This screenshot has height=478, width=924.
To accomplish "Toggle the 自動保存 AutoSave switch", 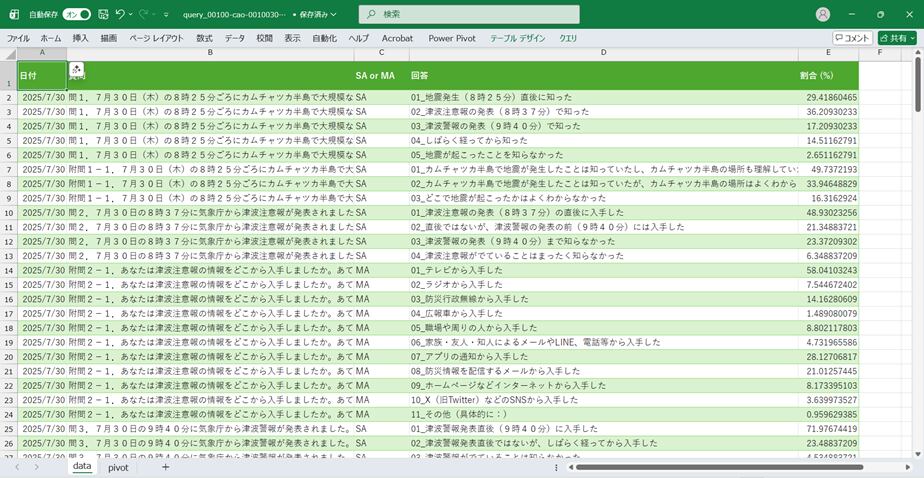I will [x=77, y=15].
